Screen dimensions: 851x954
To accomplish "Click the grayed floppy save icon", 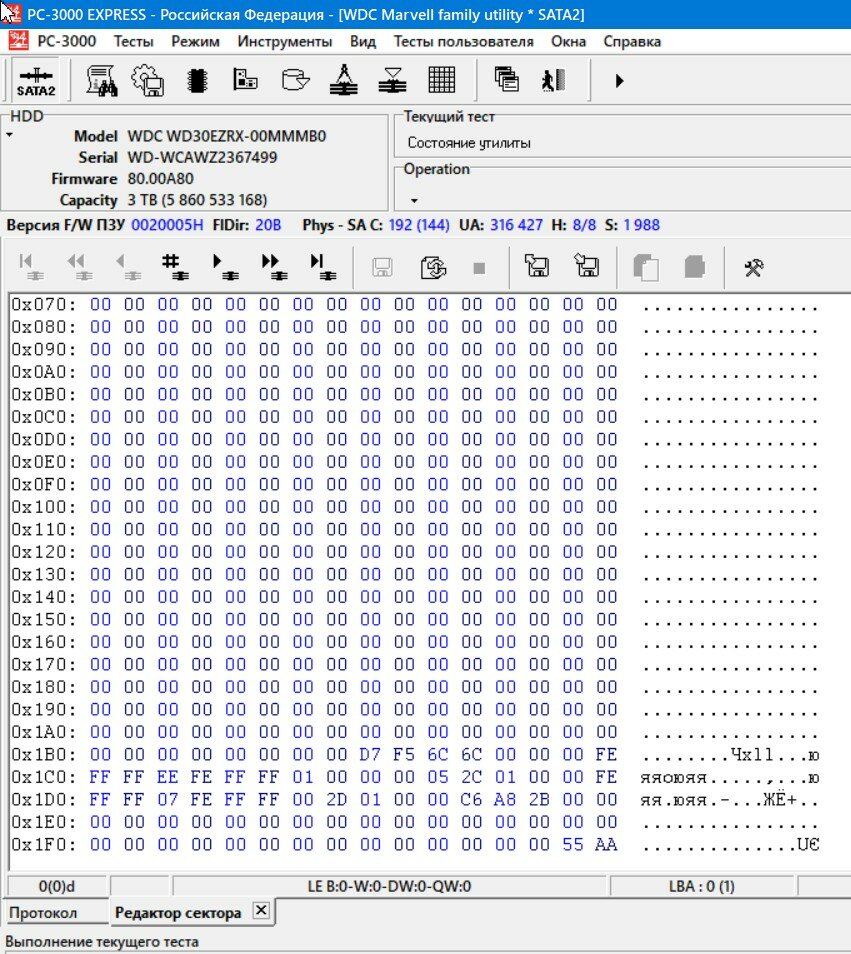I will (x=382, y=267).
